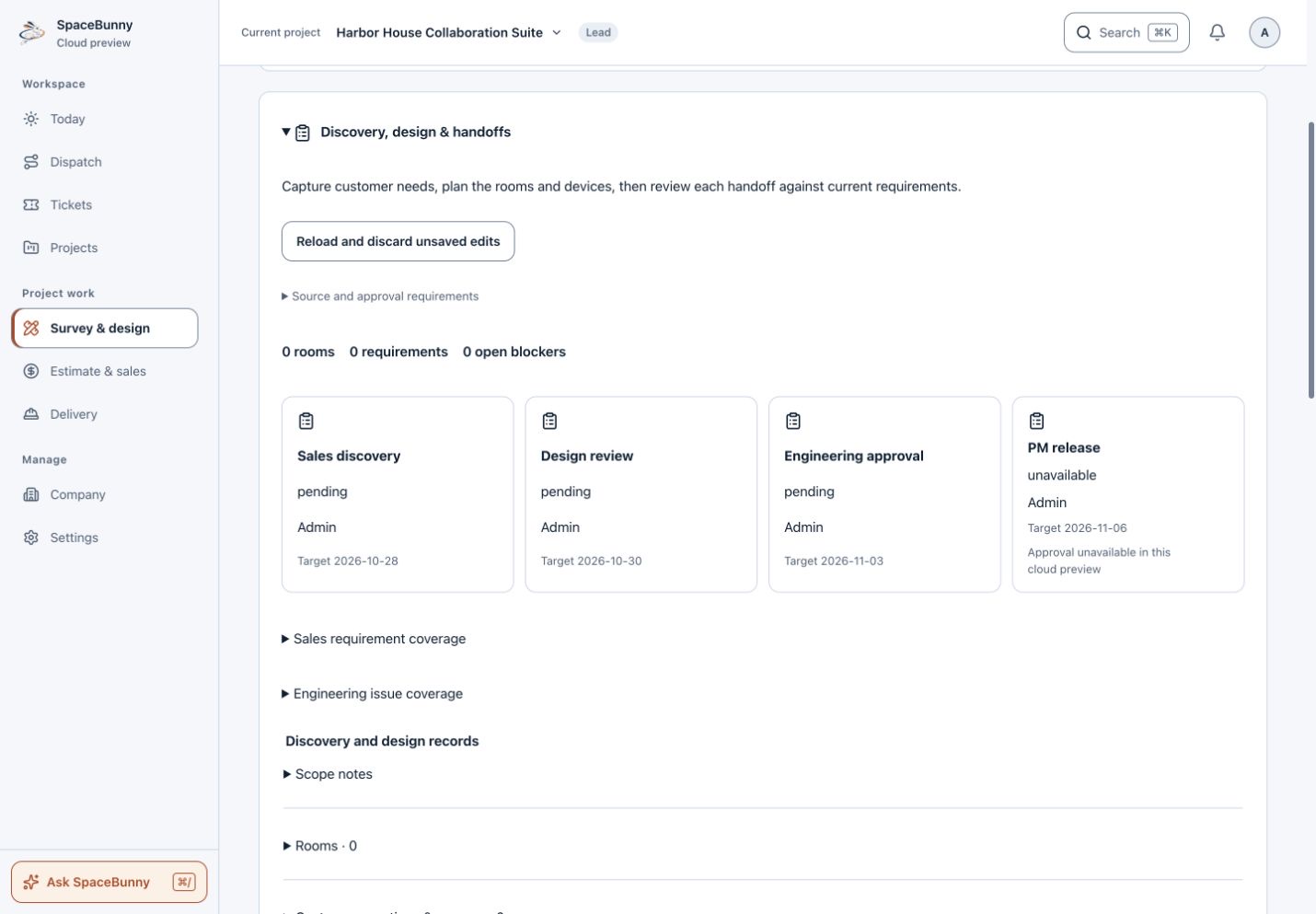Viewport: 1316px width, 914px height.
Task: Click the Today sun icon
Action: pyautogui.click(x=31, y=119)
